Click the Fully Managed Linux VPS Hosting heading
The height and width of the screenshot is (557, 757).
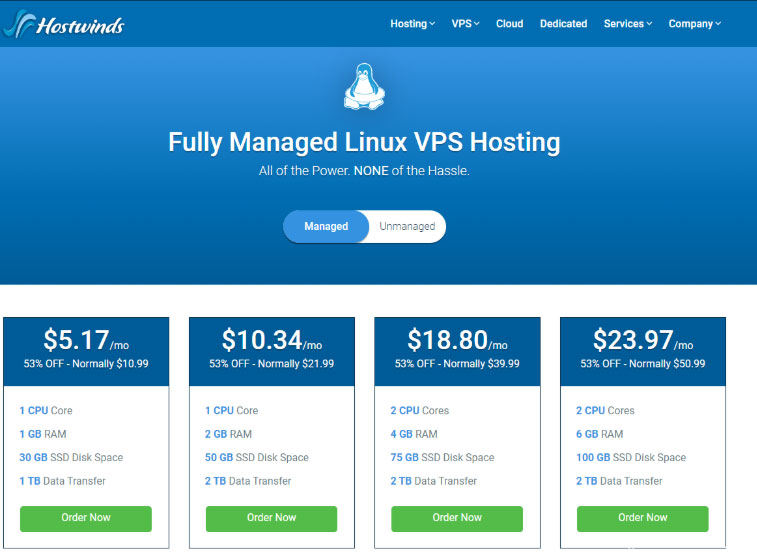[x=364, y=142]
